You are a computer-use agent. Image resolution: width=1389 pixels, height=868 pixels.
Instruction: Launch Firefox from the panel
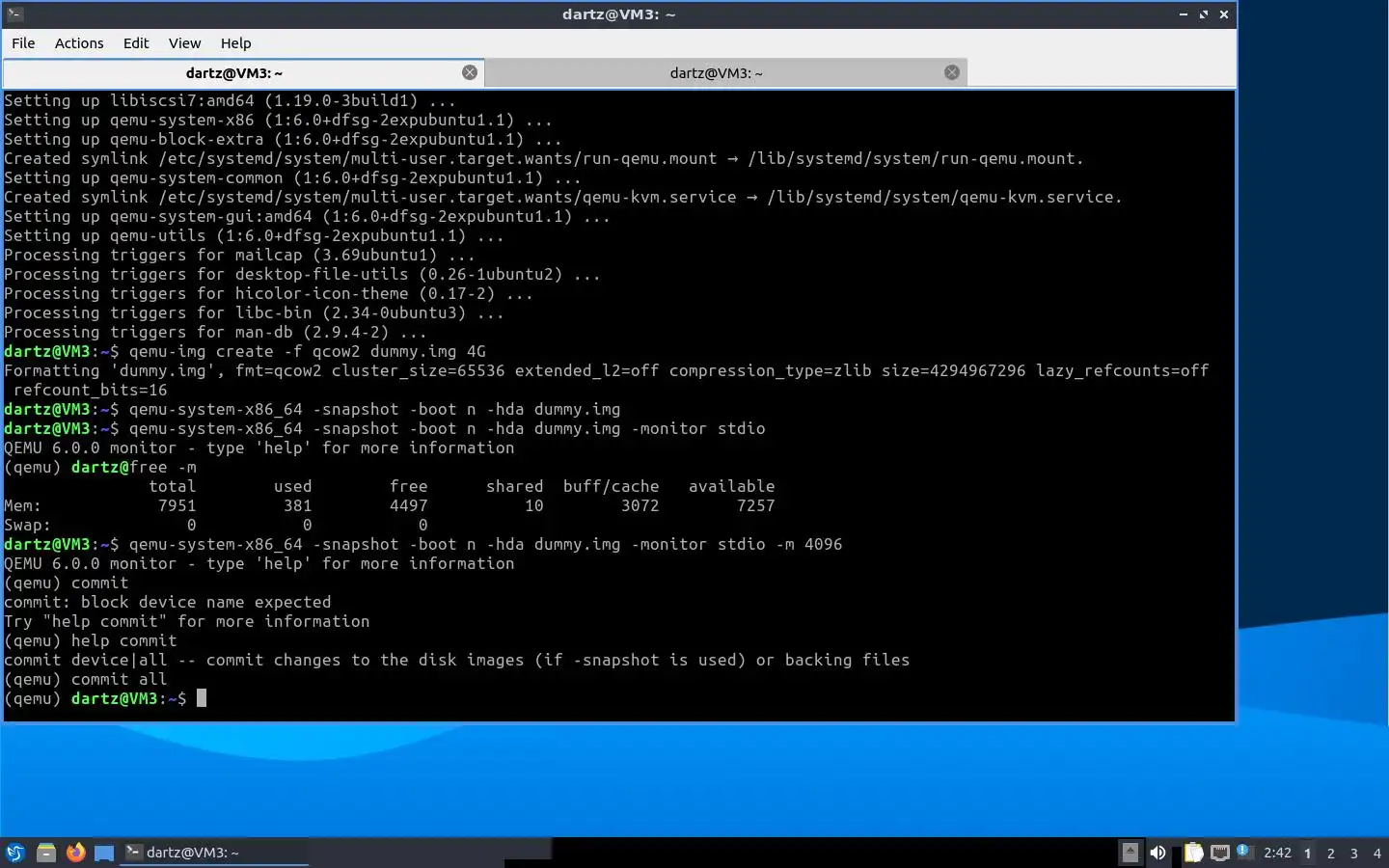coord(75,853)
